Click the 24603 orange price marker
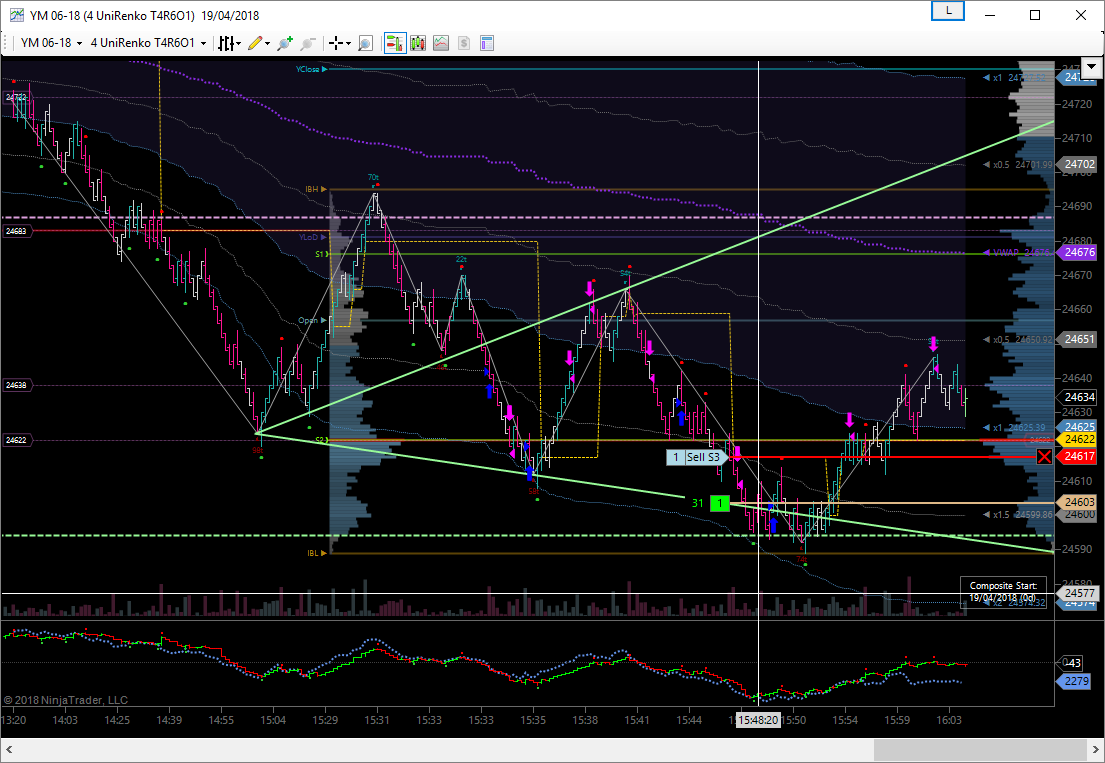 (x=1079, y=502)
